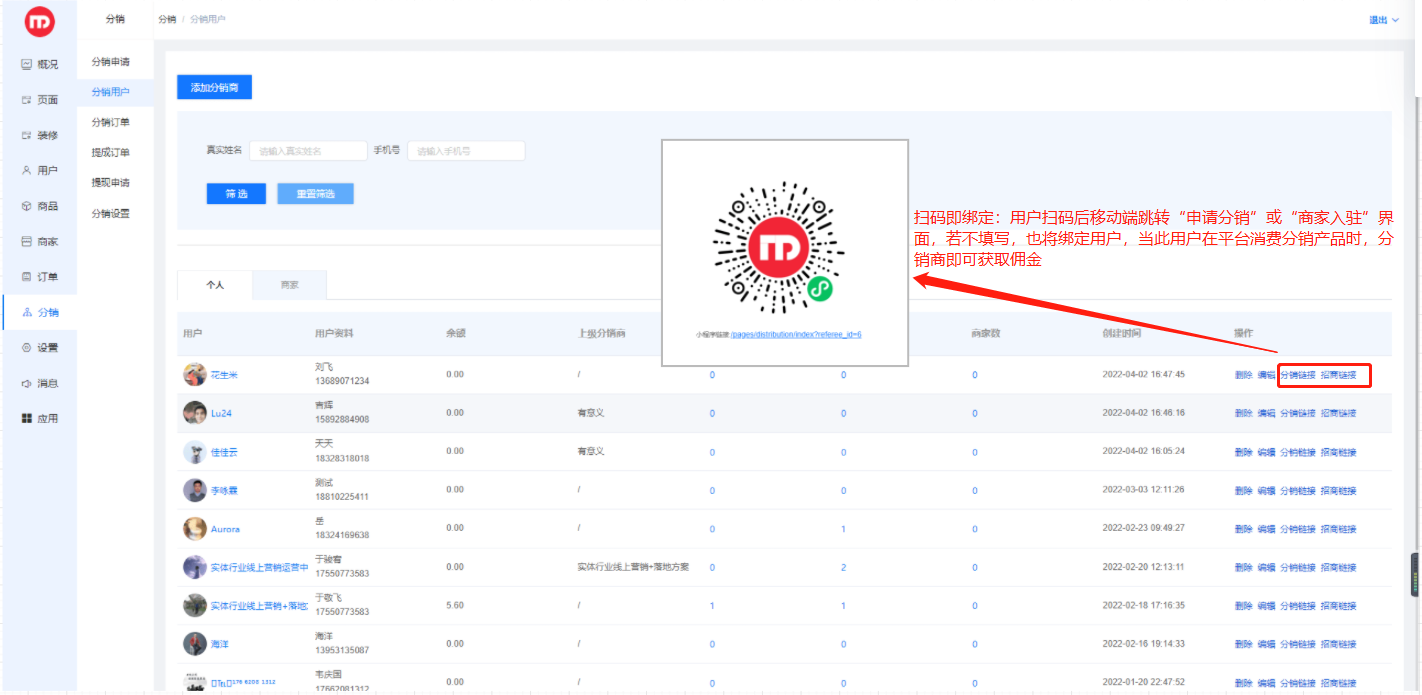Focus the 手机号 input field
Image resolution: width=1422 pixels, height=695 pixels.
466,151
